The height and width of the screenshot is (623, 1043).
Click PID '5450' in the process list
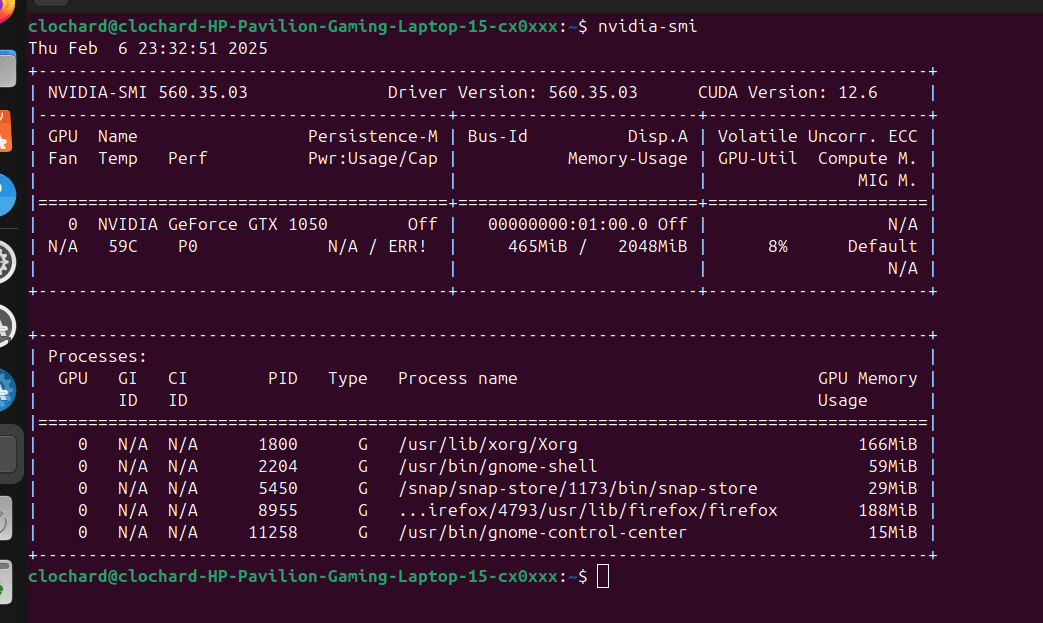point(278,488)
